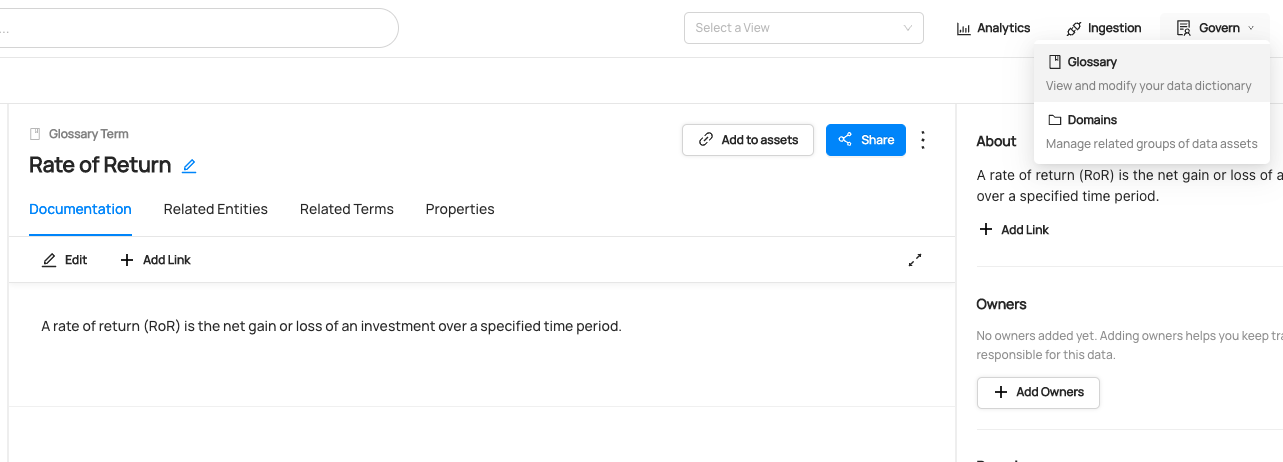Click the Share button
Image resolution: width=1283 pixels, height=462 pixels.
click(x=866, y=140)
